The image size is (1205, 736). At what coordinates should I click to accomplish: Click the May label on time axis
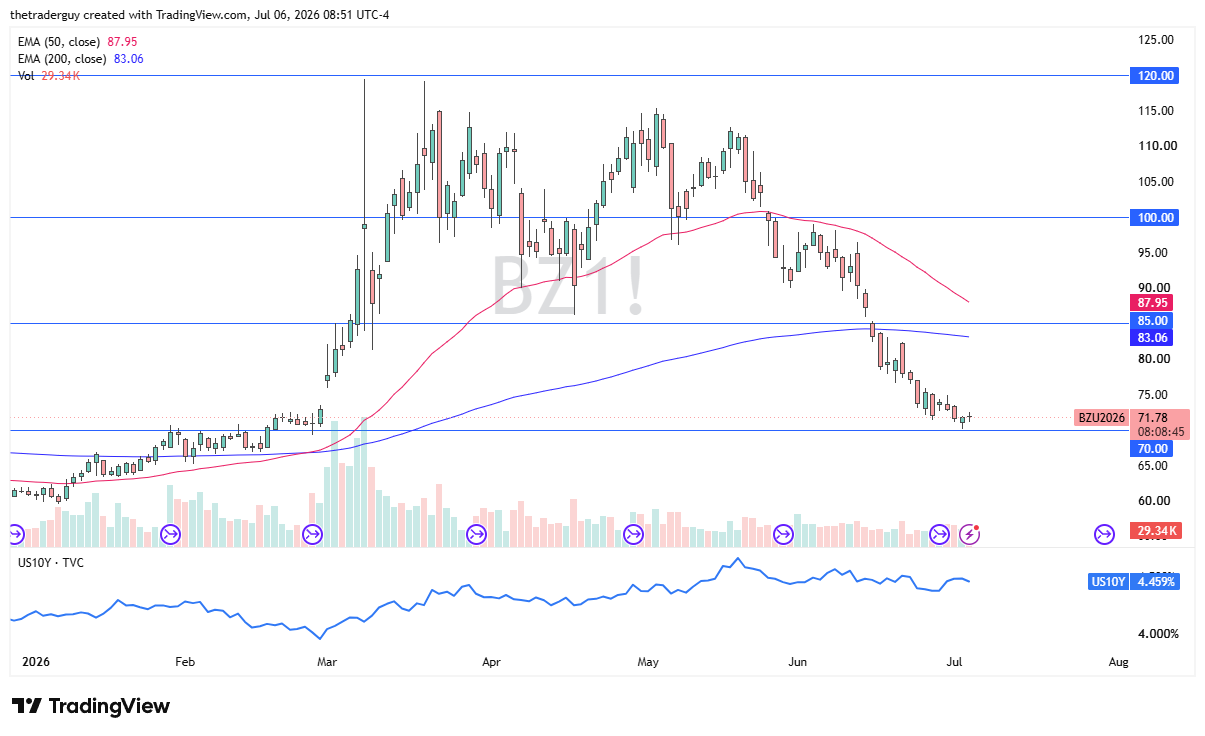click(647, 662)
